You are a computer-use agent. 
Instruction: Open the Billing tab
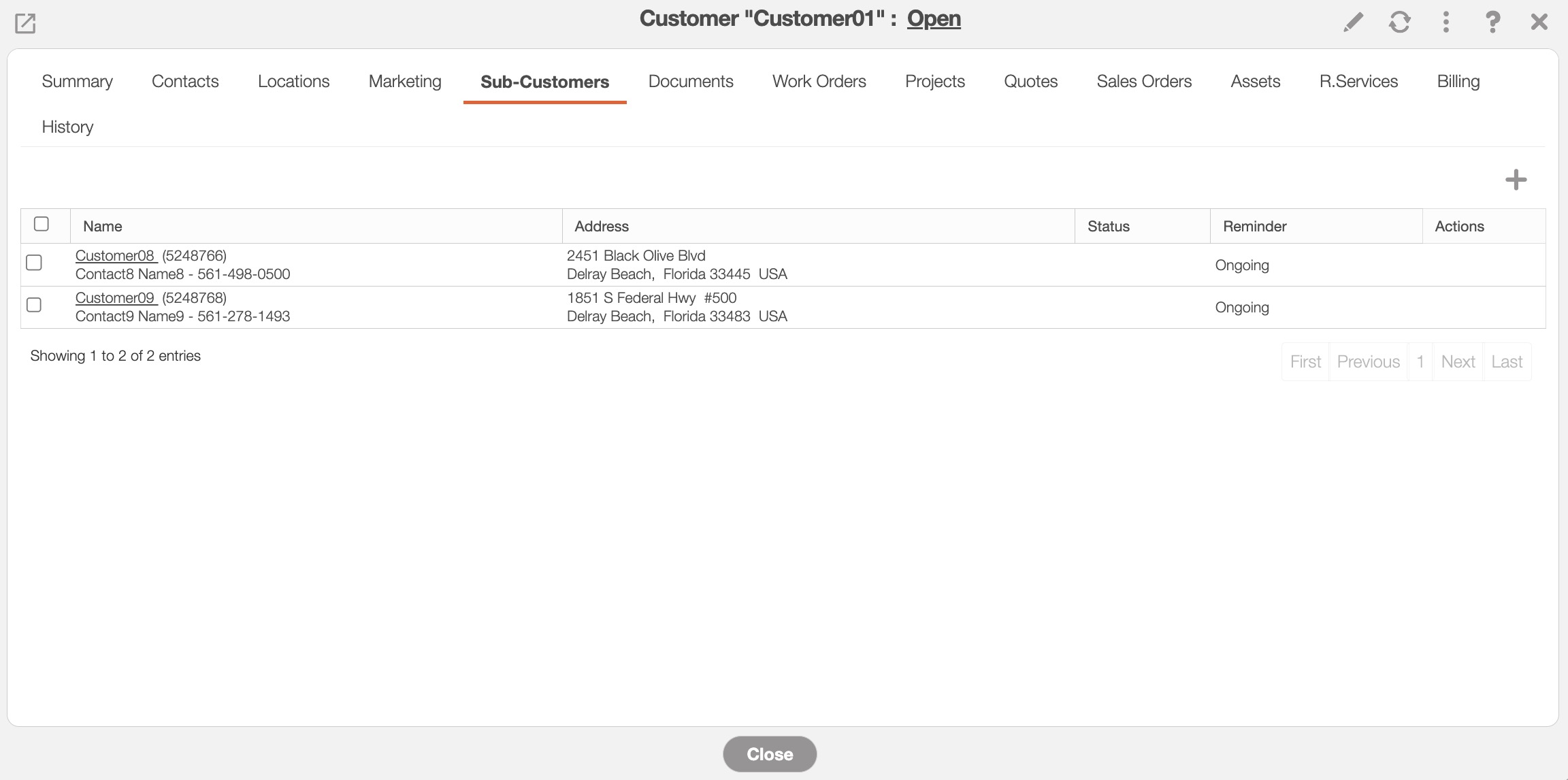[1458, 82]
